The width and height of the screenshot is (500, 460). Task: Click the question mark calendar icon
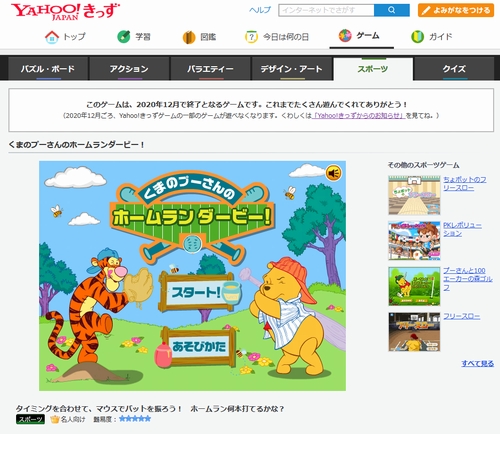[251, 37]
